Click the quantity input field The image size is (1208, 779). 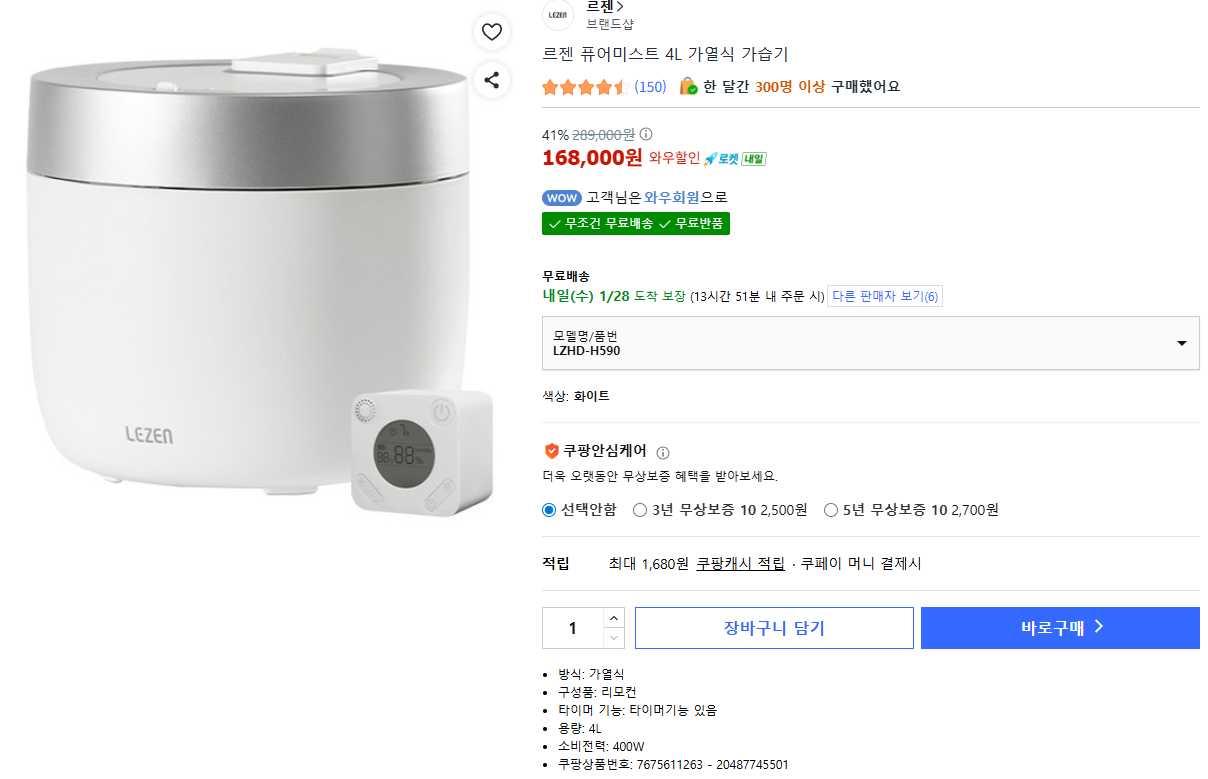(573, 628)
